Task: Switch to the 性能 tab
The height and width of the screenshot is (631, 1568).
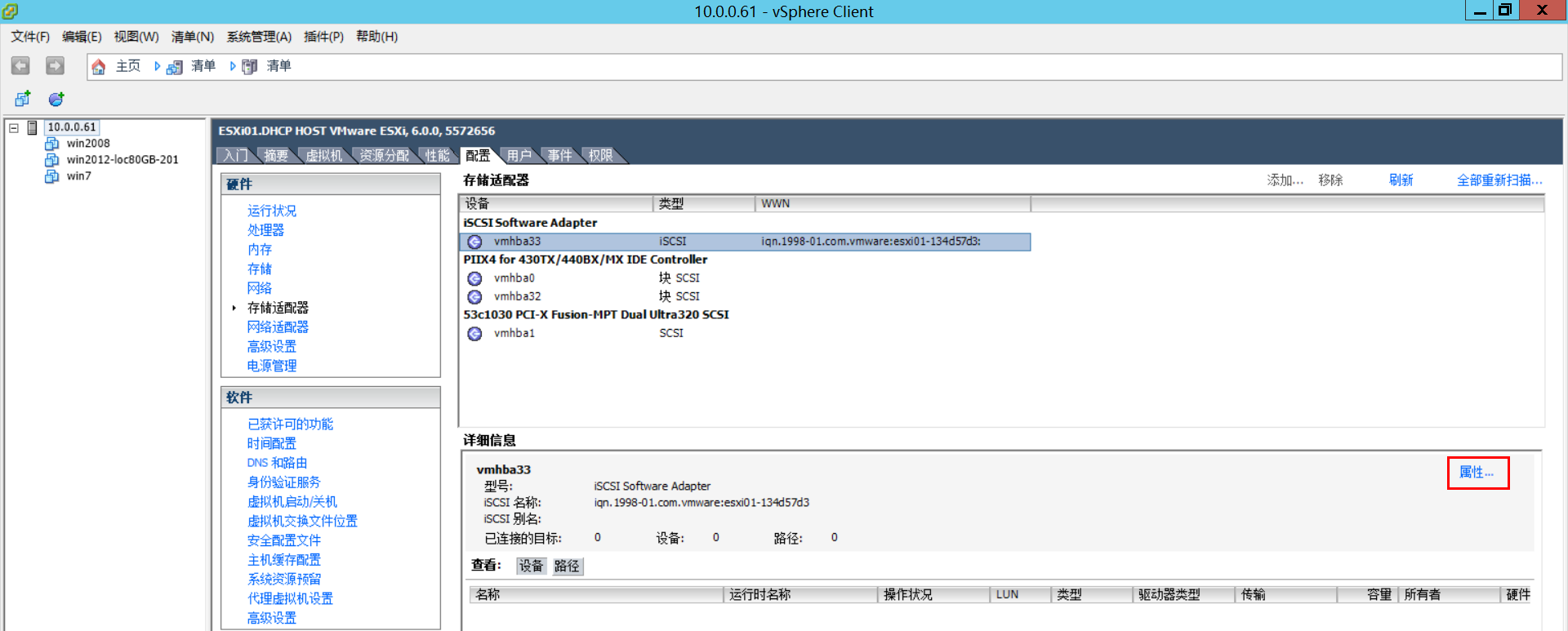Action: (438, 155)
